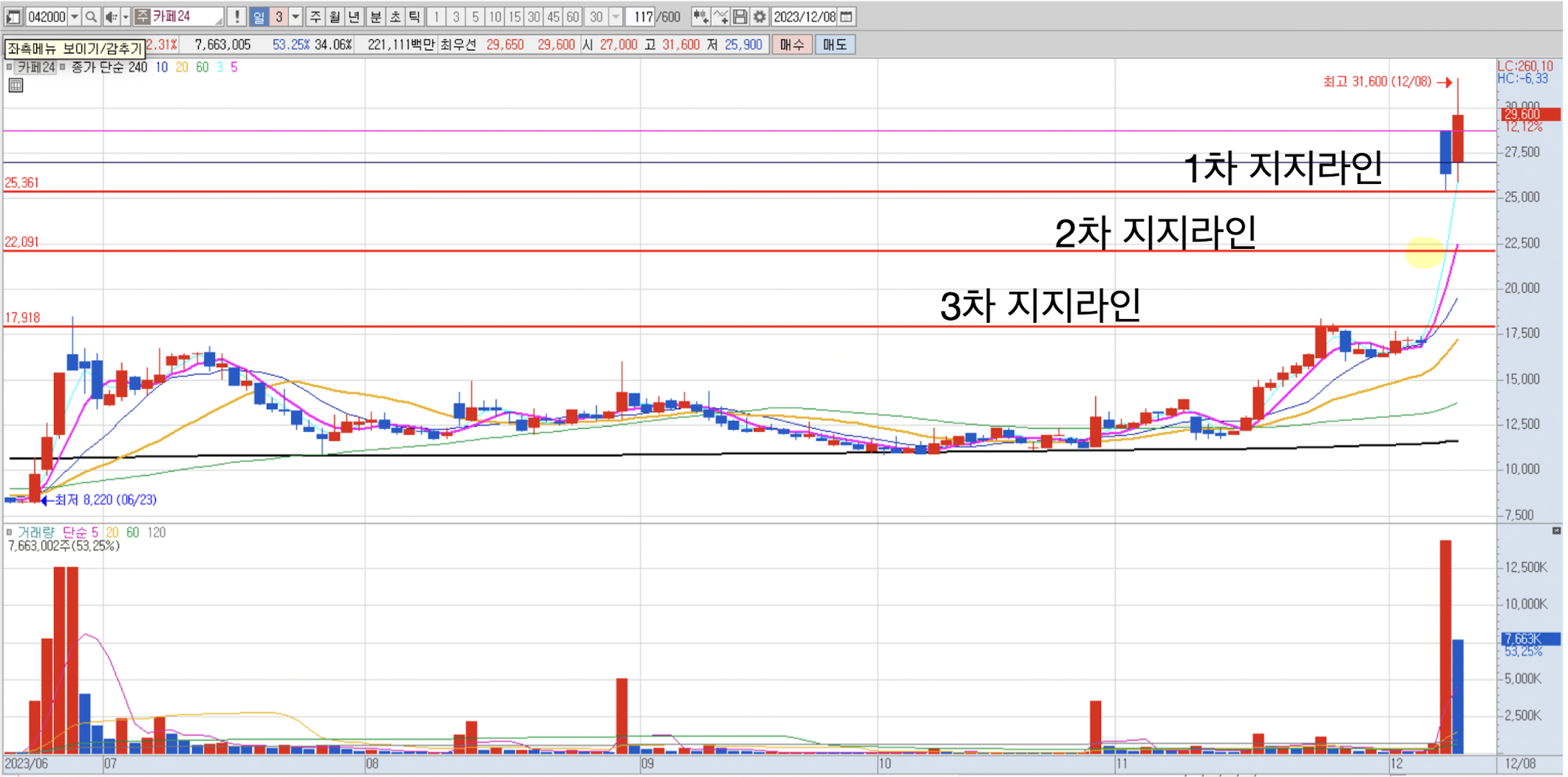Click the 2023/06 date axis label

27,764
